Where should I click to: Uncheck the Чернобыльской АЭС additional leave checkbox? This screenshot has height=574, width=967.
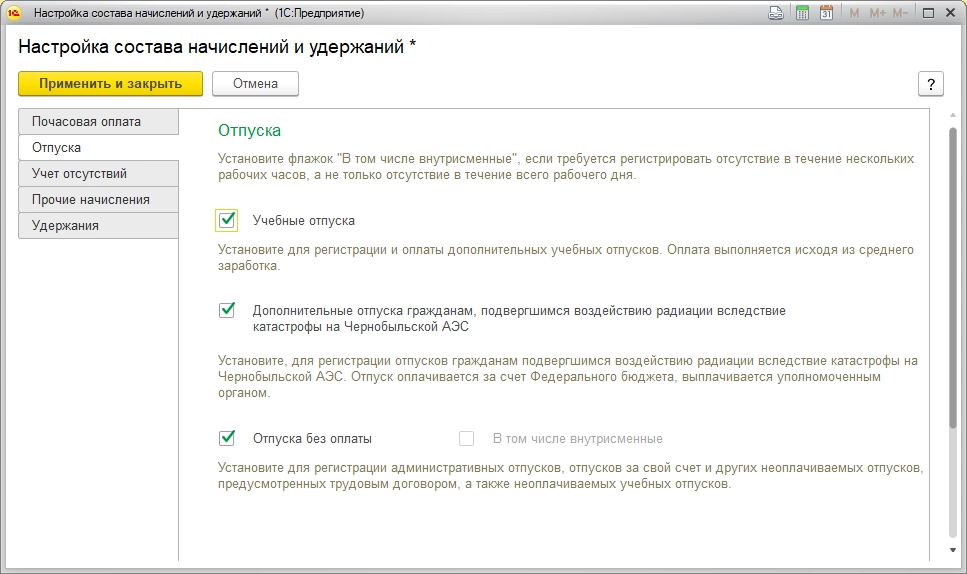pyautogui.click(x=227, y=310)
